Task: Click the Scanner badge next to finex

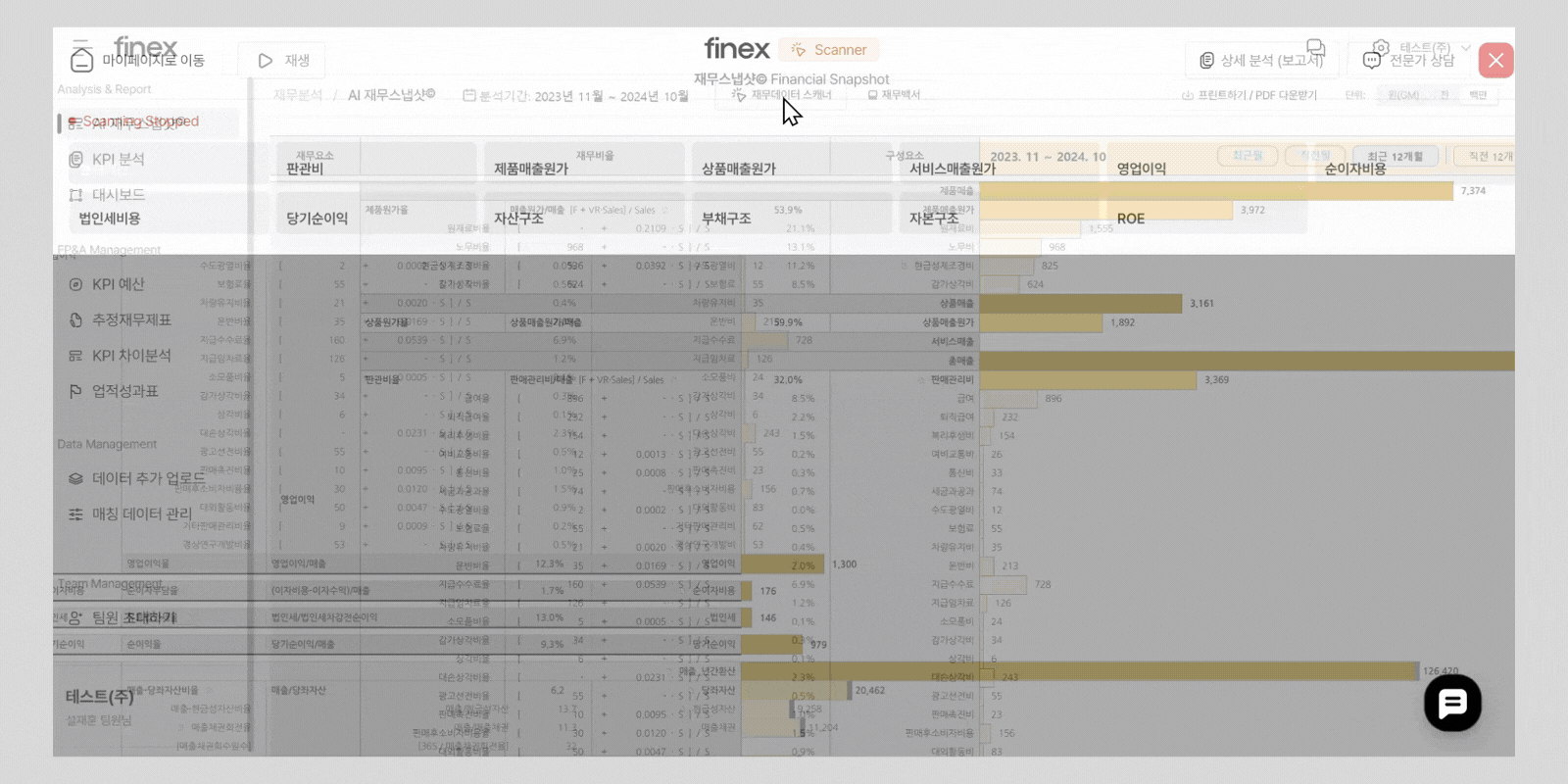Action: pyautogui.click(x=829, y=50)
